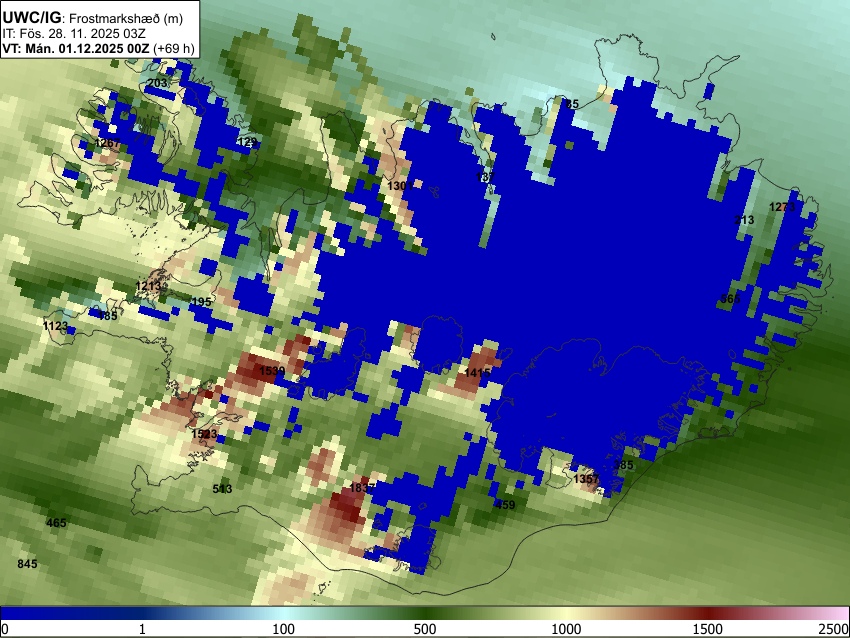Click the map value '565'
Image resolution: width=850 pixels, height=638 pixels.
coord(730,299)
